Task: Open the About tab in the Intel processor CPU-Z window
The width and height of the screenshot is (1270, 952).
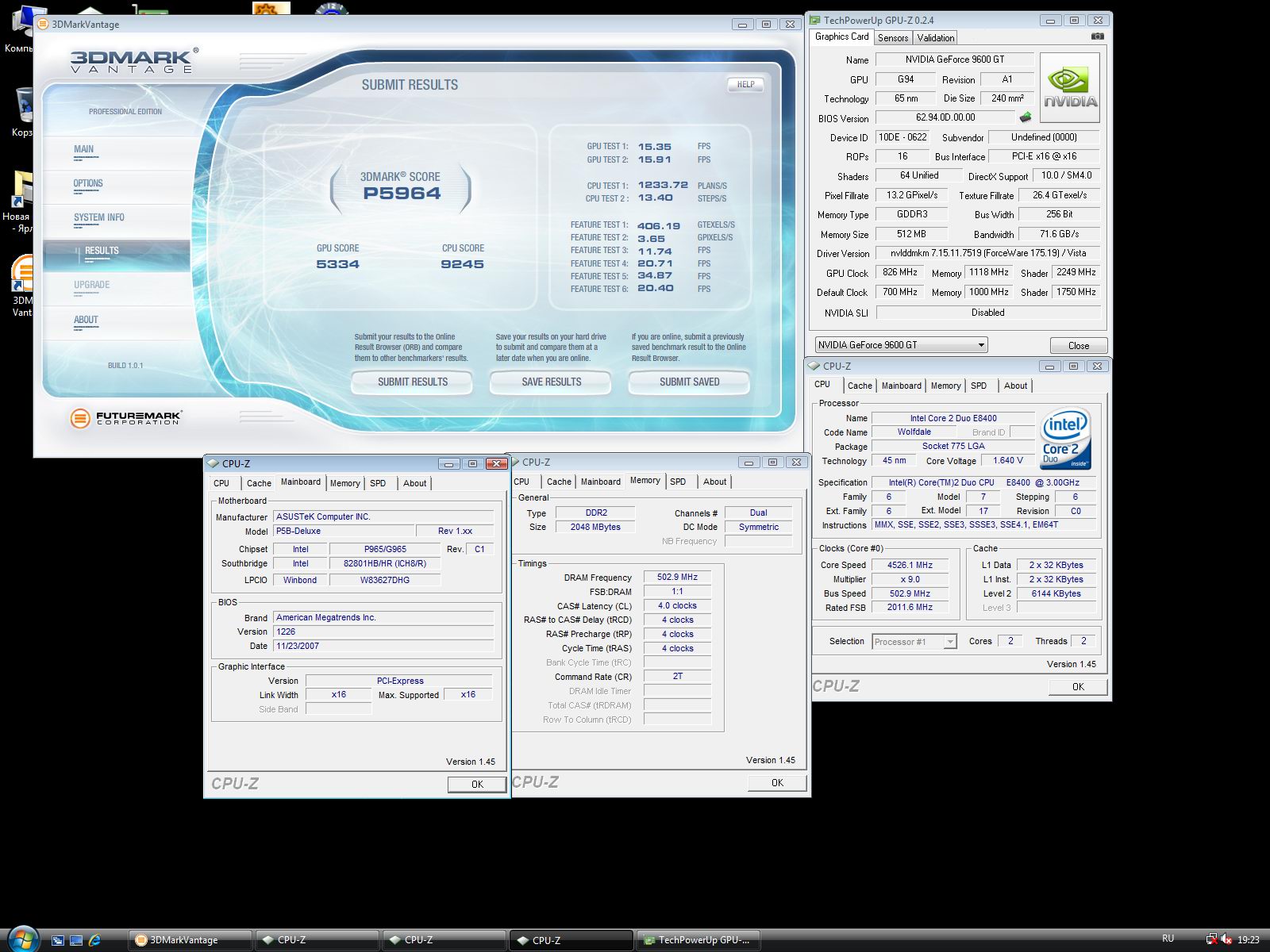Action: [1015, 386]
